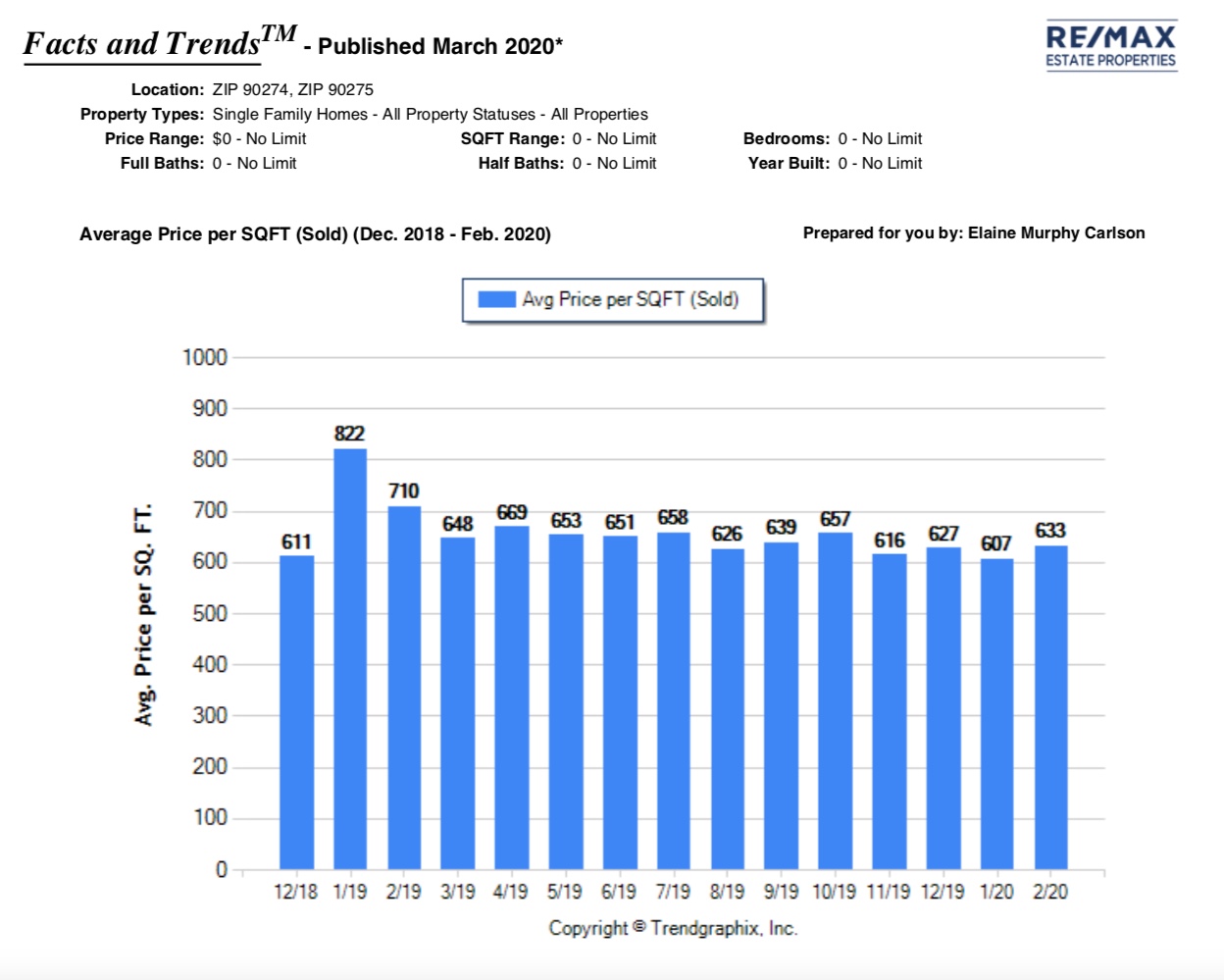This screenshot has width=1224, height=980.
Task: Click the 12/18 bar labeled 611
Action: click(x=296, y=712)
